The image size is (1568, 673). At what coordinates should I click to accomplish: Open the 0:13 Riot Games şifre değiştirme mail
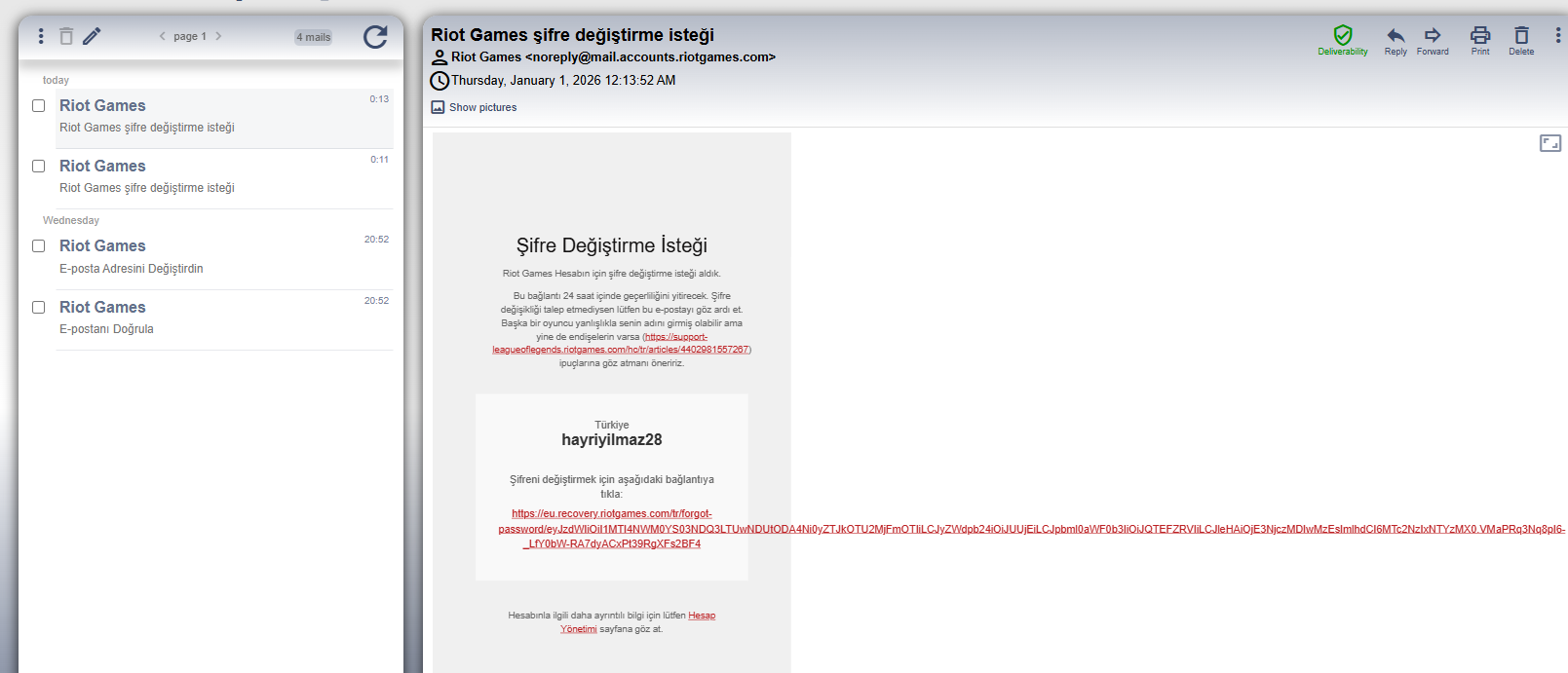tap(224, 118)
